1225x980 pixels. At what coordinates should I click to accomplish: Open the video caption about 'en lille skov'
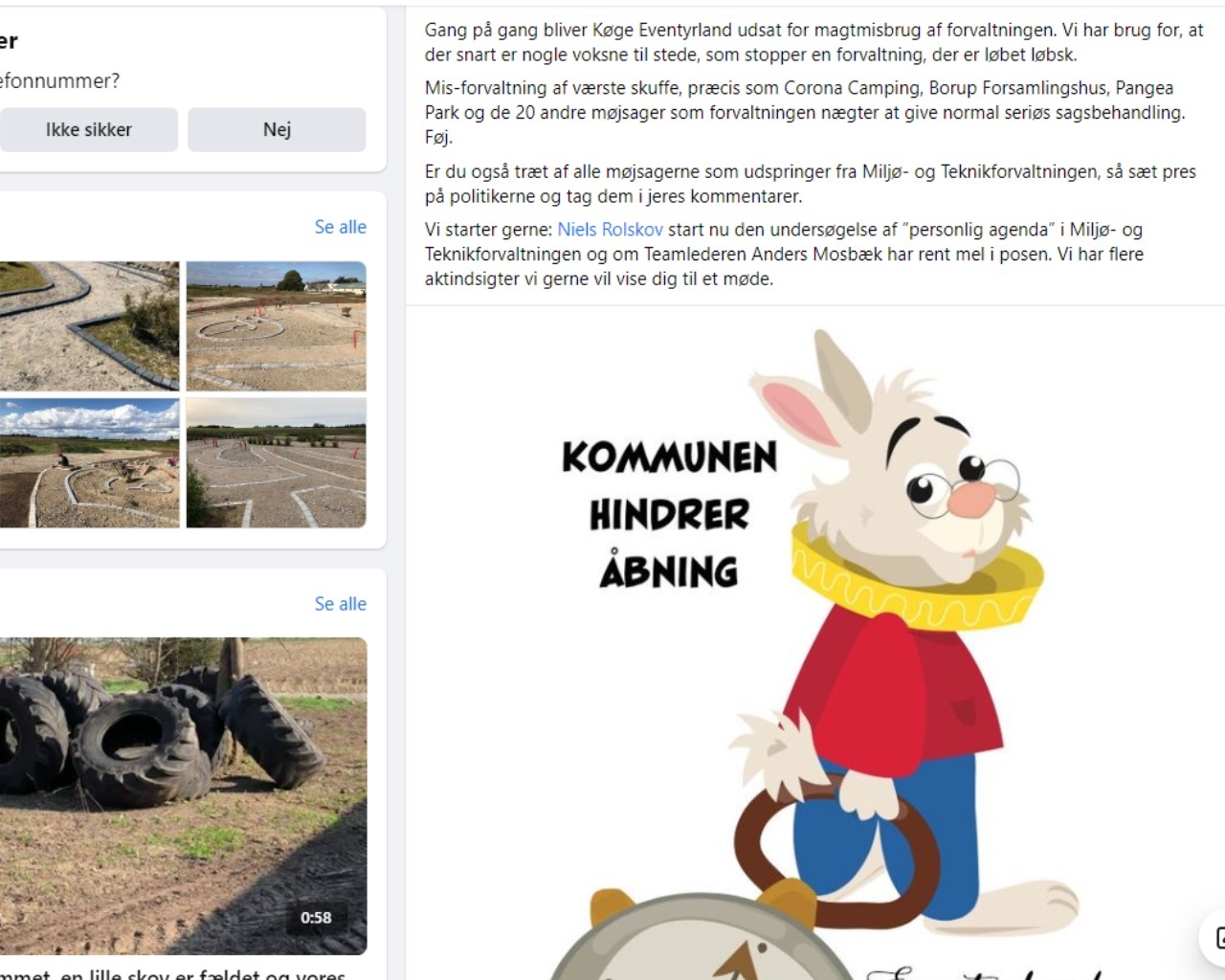[172, 973]
